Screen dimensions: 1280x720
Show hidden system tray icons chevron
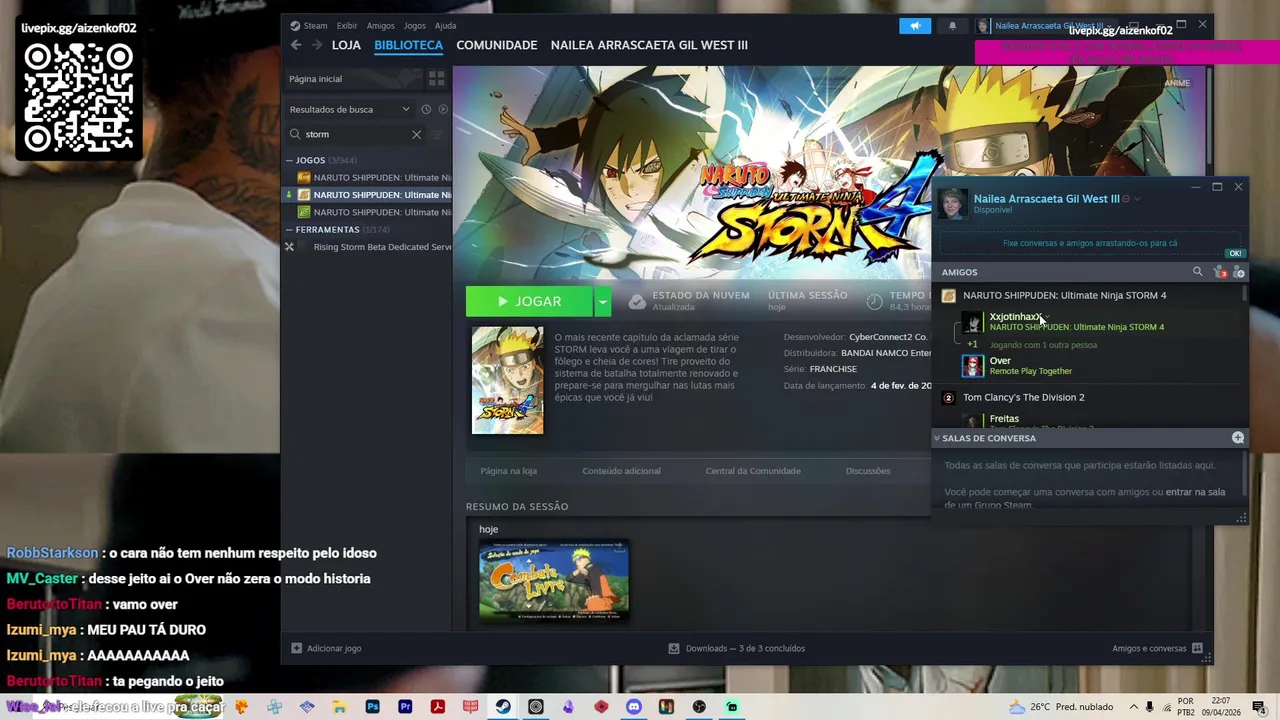point(1133,707)
